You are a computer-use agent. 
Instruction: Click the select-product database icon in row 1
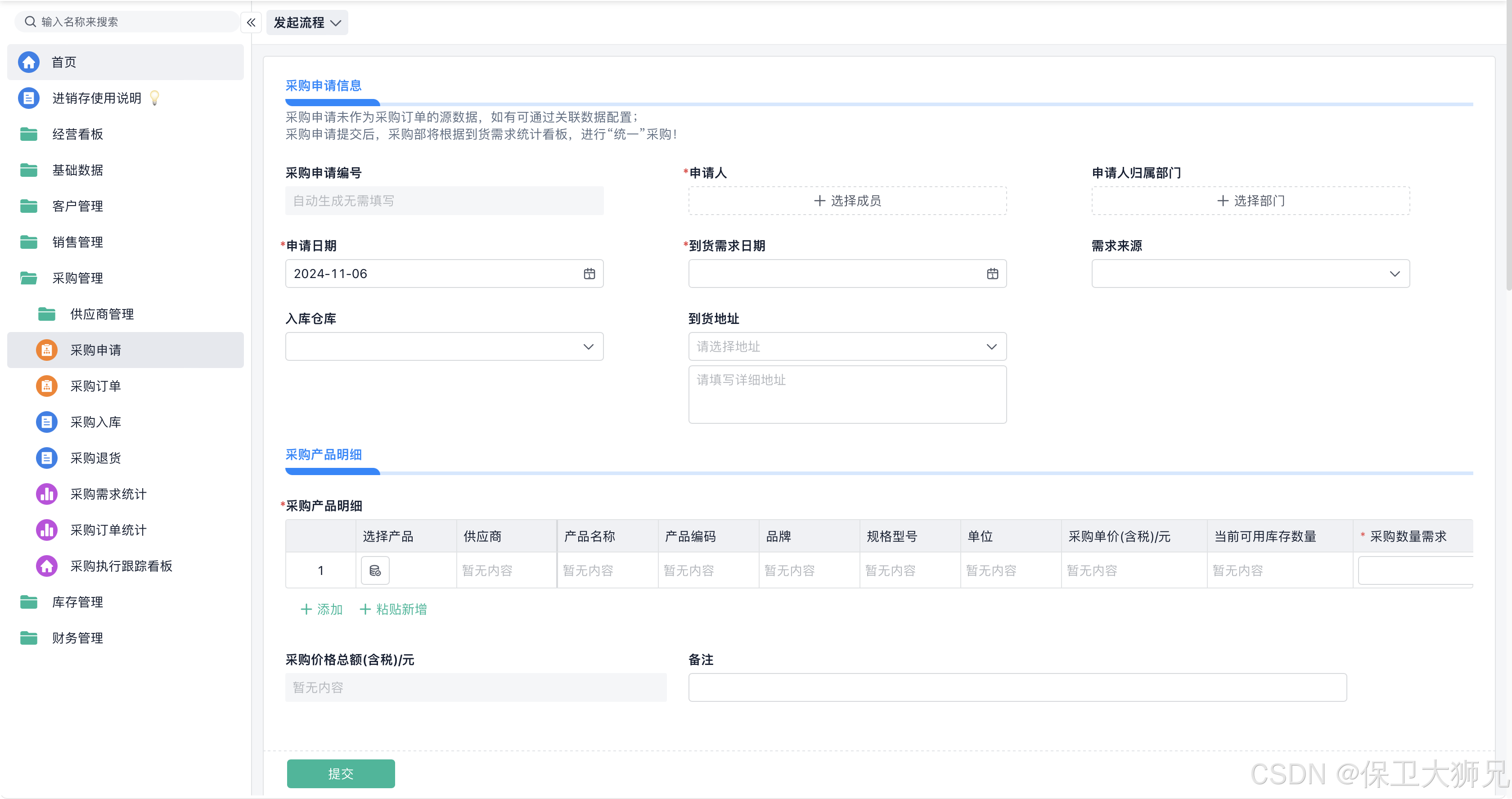(x=375, y=570)
